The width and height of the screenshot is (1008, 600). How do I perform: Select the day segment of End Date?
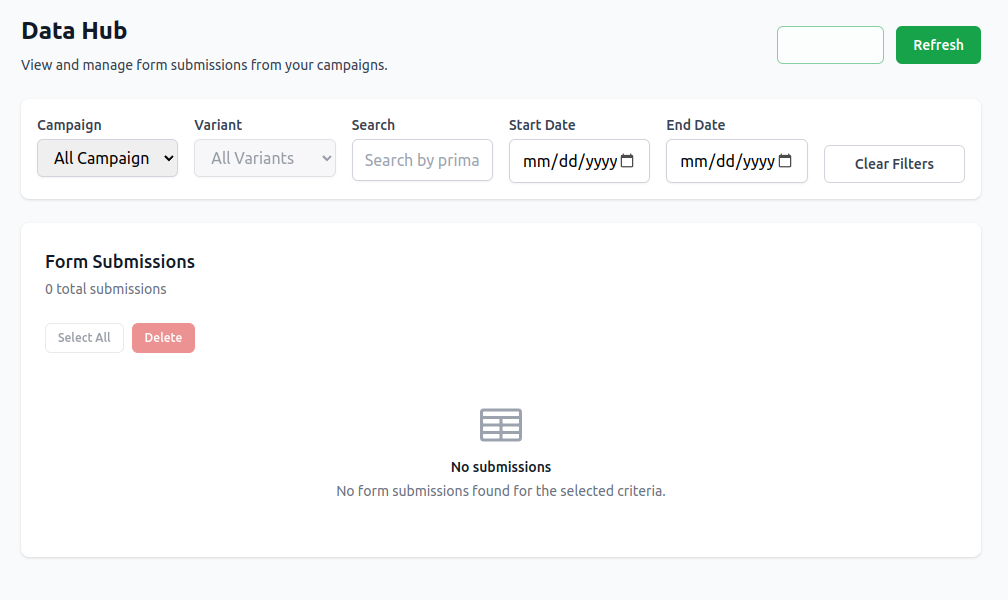725,162
